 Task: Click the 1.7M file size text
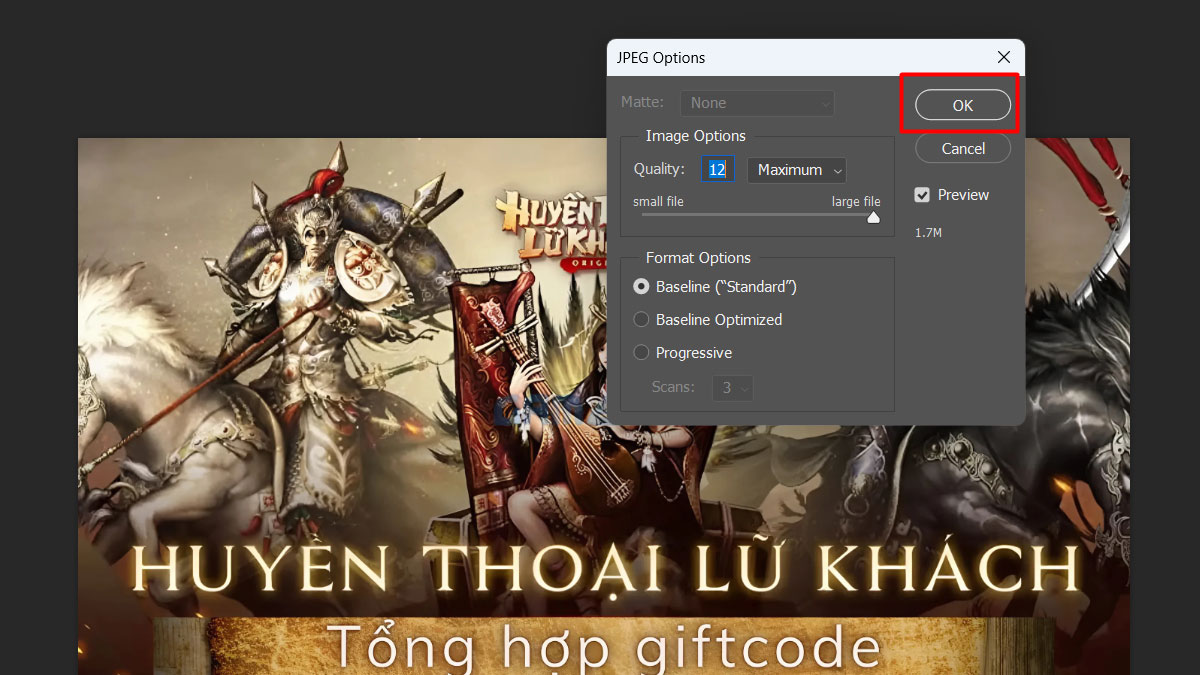929,233
